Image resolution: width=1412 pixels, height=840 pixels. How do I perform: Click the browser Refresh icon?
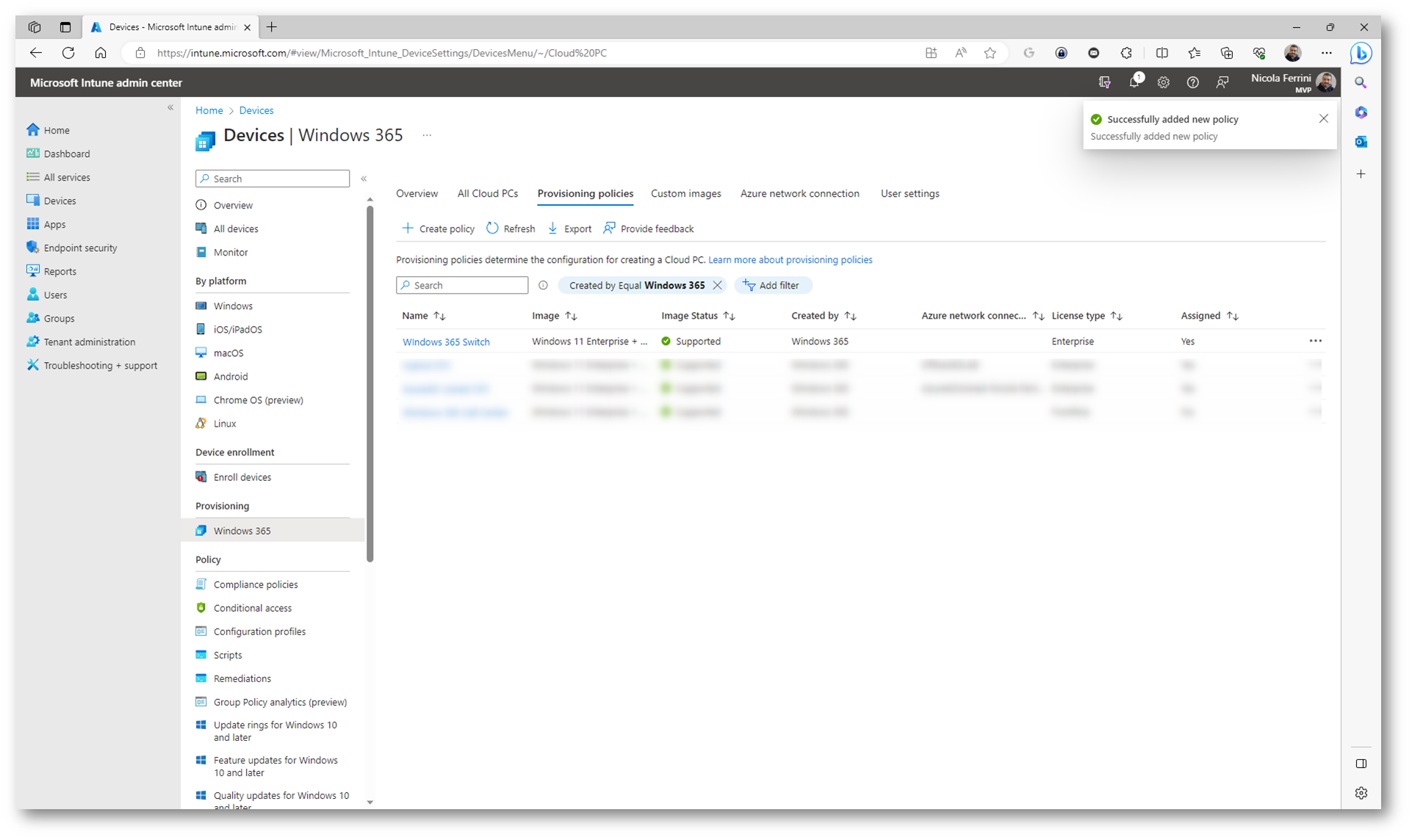coord(68,53)
